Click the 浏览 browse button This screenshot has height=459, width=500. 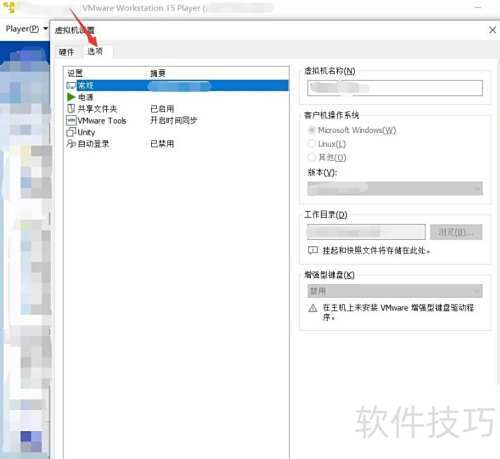(x=456, y=232)
